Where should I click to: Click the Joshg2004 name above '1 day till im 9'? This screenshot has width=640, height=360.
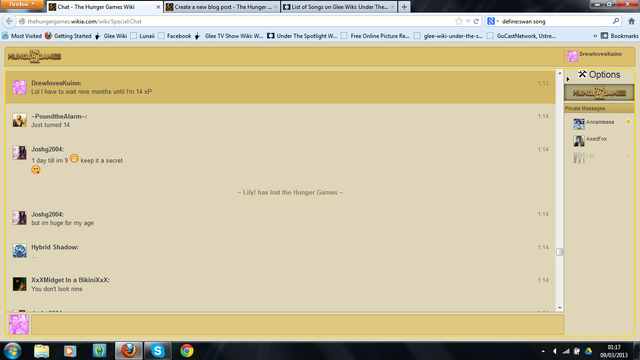pos(47,149)
